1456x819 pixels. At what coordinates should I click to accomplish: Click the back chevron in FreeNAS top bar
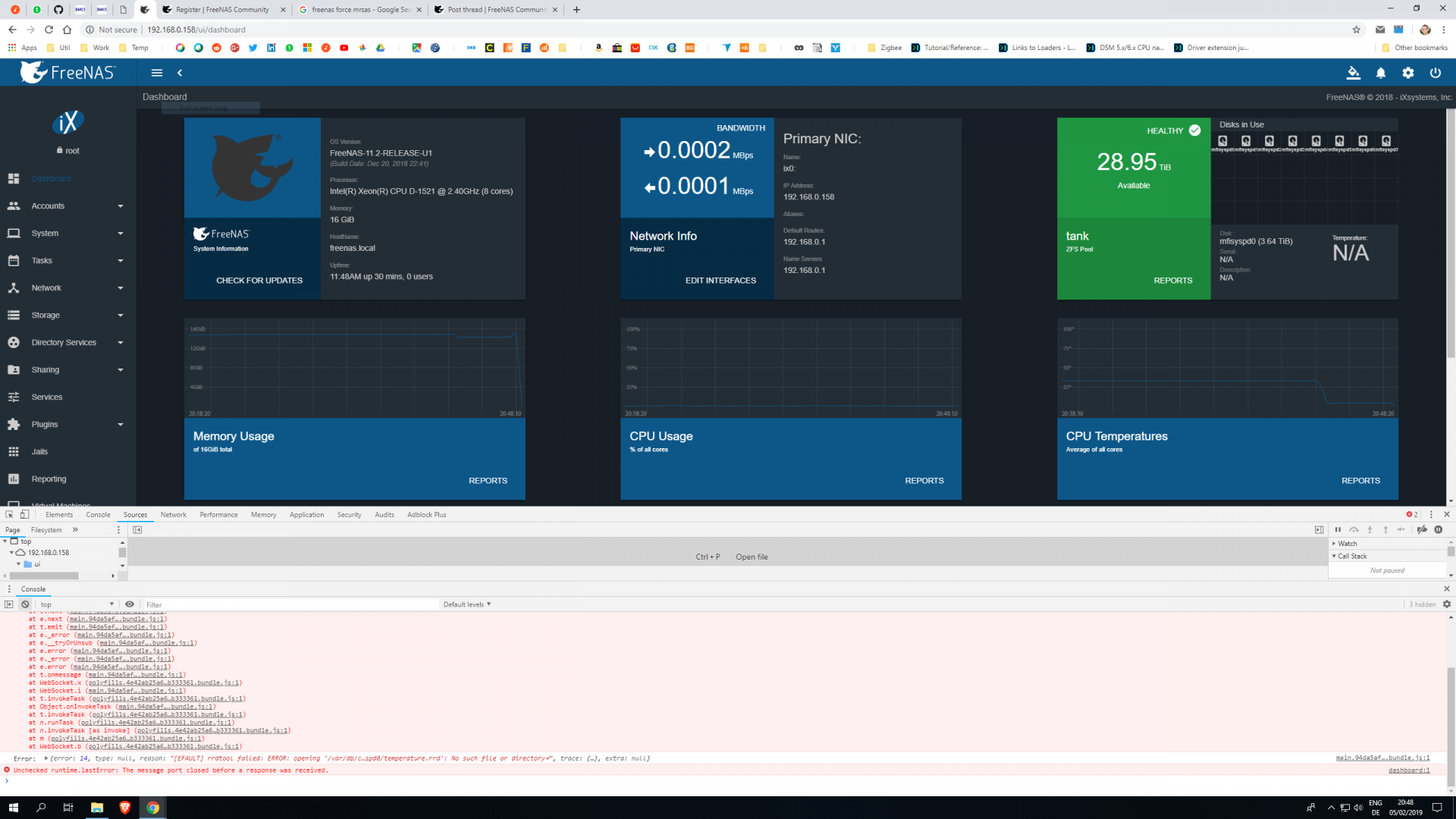tap(180, 73)
